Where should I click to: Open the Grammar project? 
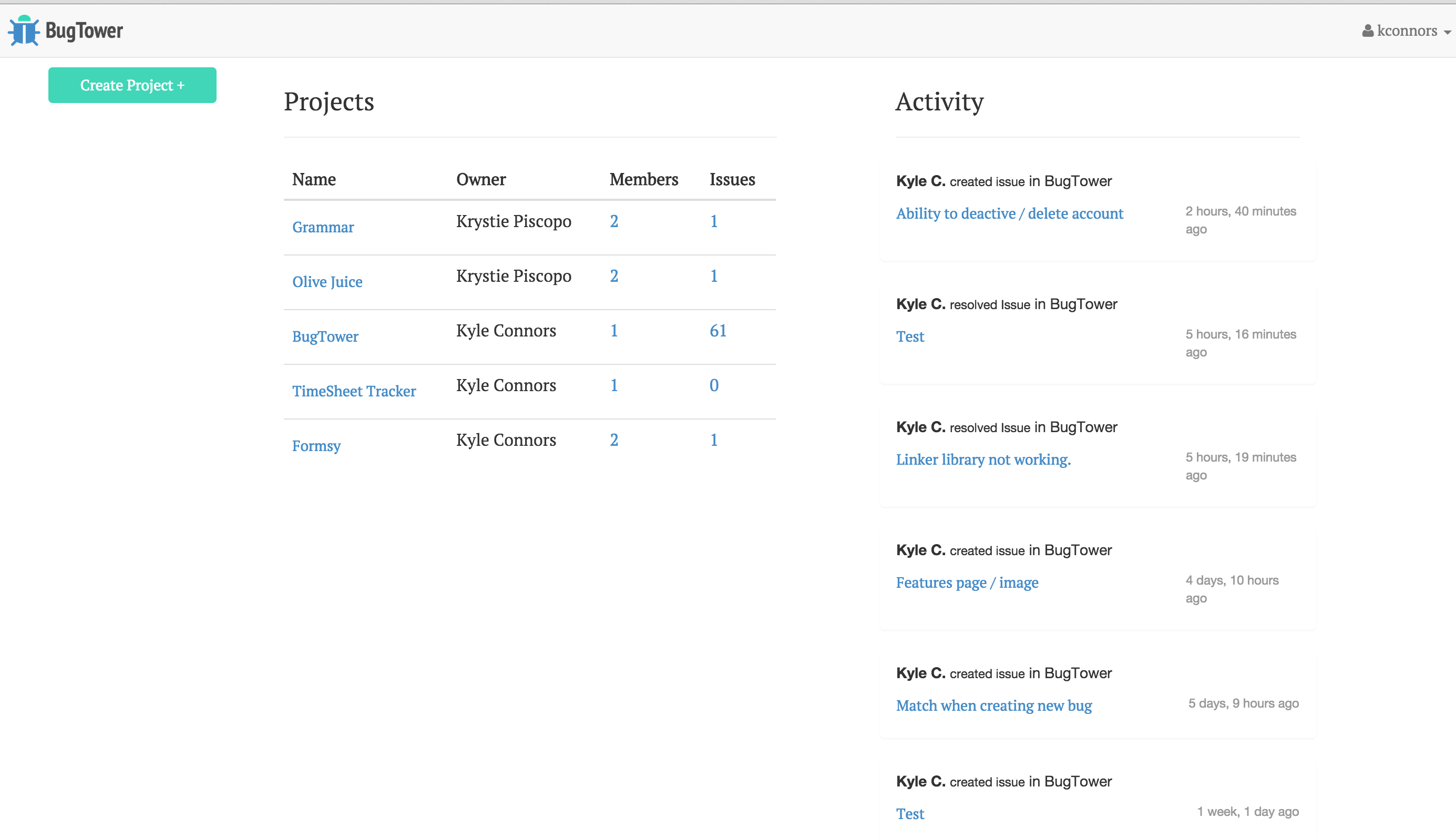(323, 227)
